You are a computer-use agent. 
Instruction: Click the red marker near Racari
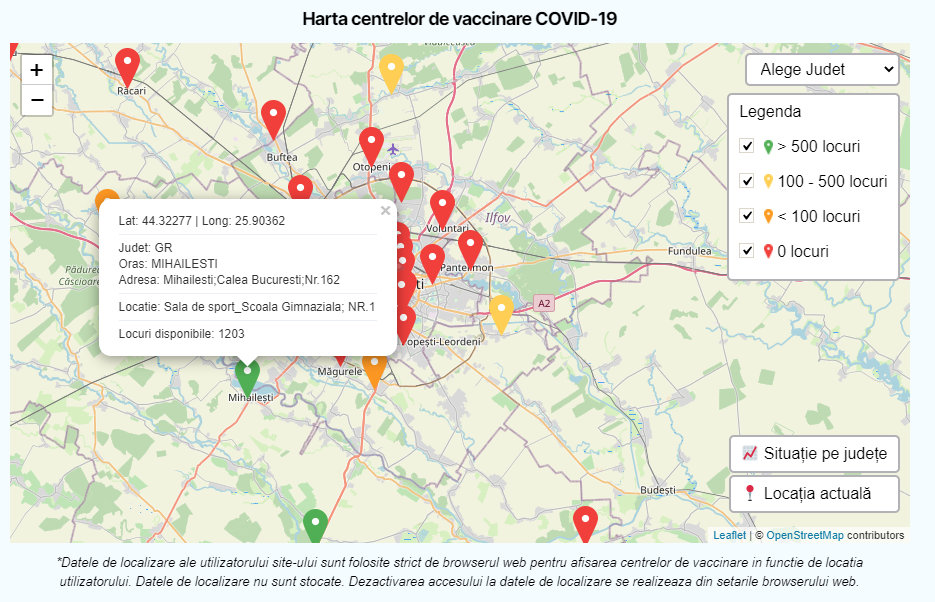click(x=127, y=66)
